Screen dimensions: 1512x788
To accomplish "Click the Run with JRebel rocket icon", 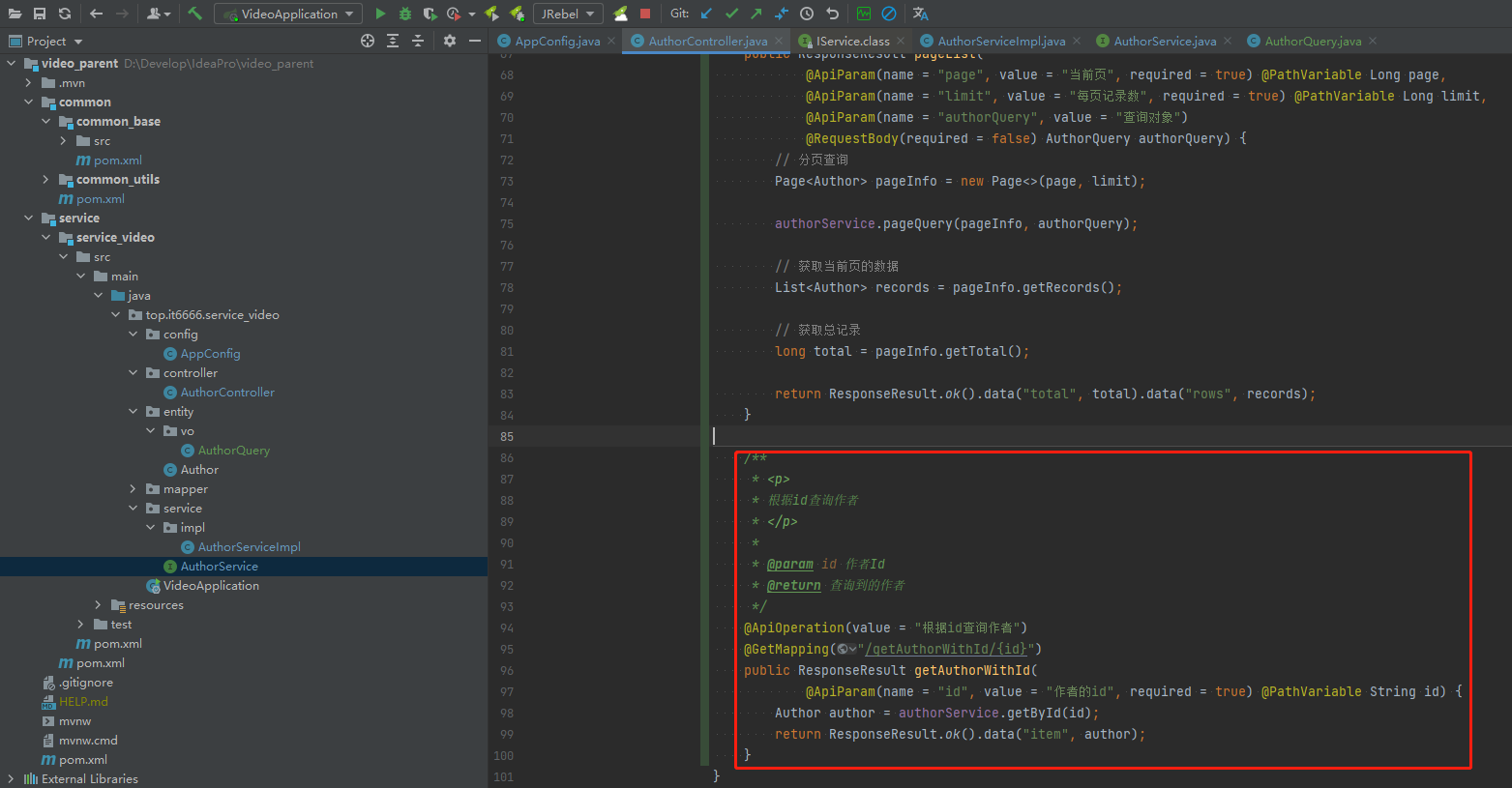I will coord(491,14).
